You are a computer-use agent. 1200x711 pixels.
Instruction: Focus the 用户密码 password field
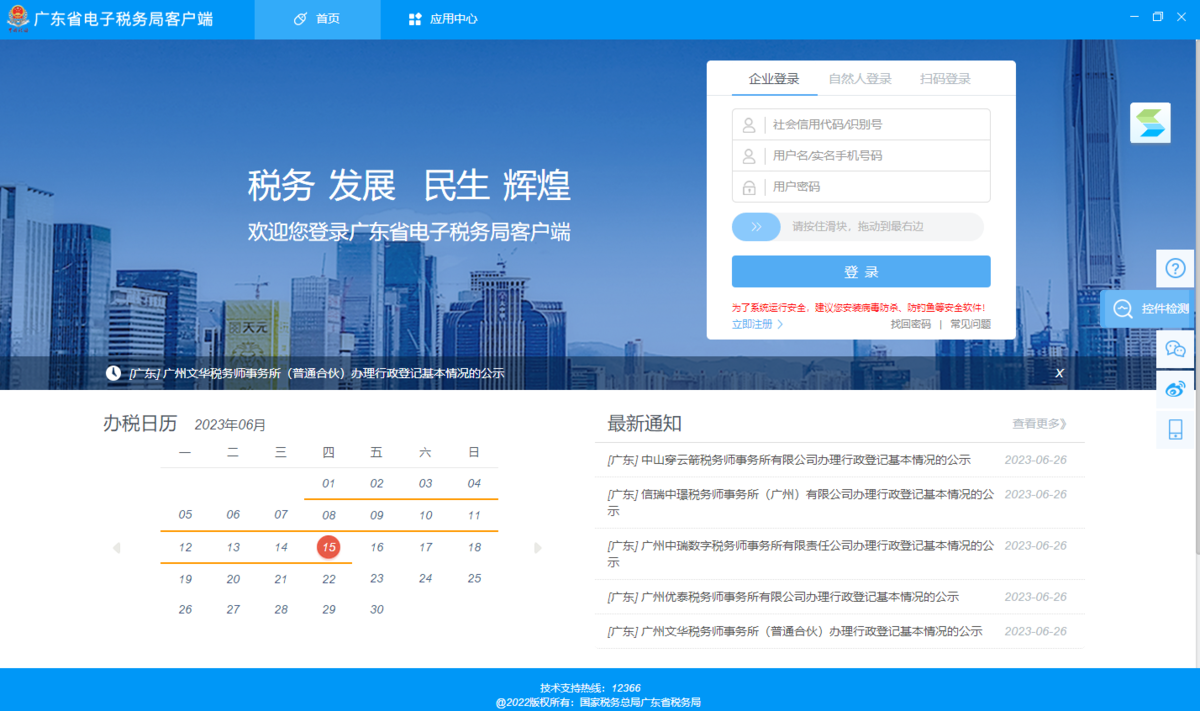861,187
